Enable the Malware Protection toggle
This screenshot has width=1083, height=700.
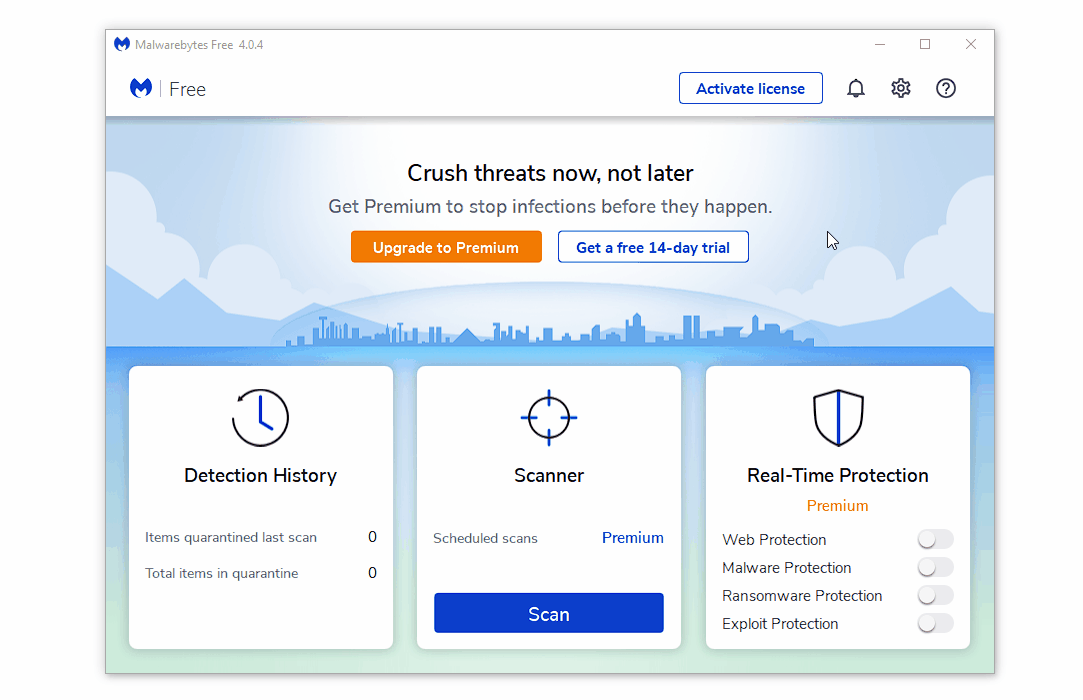pos(935,567)
